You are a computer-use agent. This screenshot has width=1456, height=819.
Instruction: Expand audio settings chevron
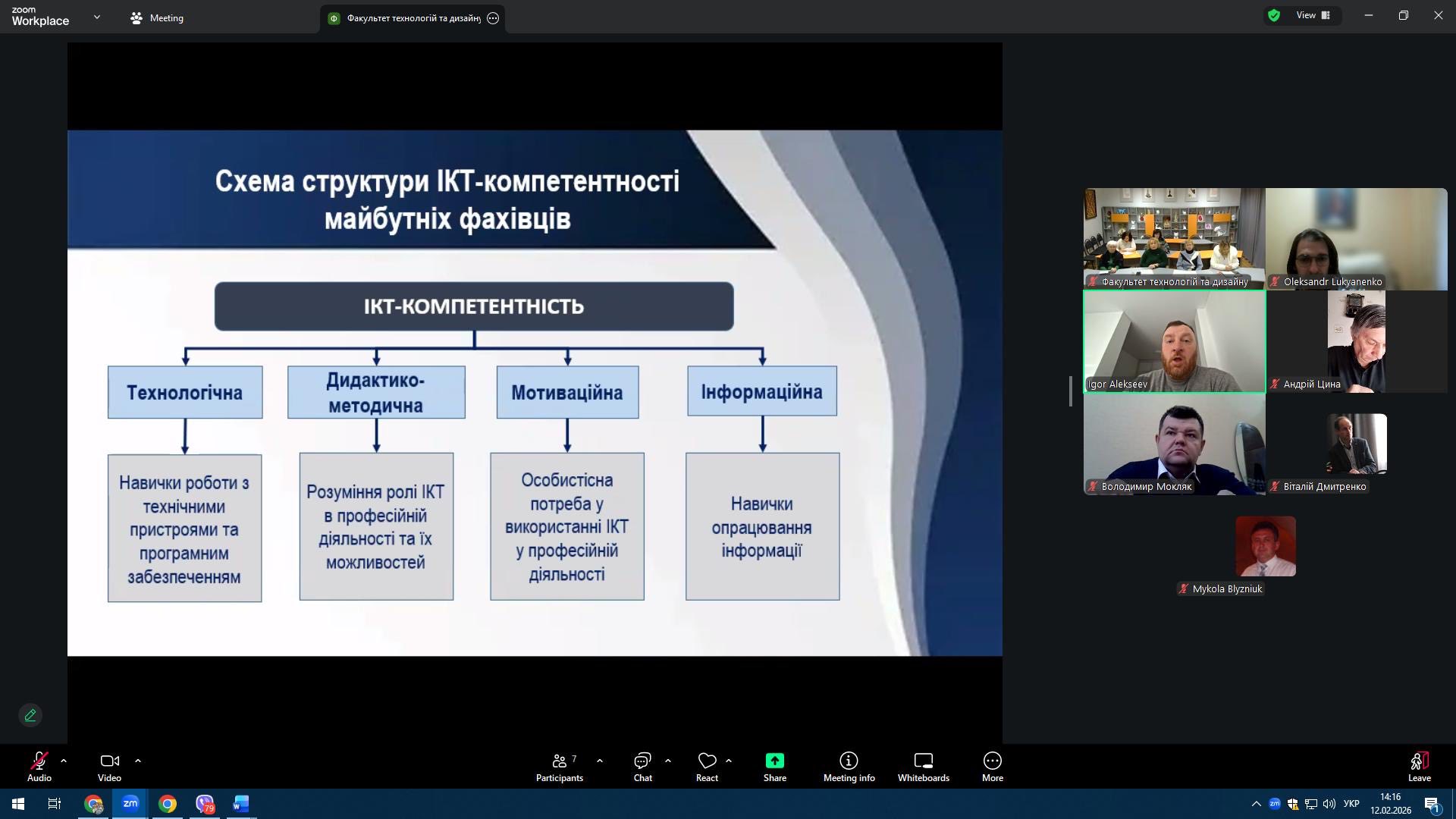point(64,760)
